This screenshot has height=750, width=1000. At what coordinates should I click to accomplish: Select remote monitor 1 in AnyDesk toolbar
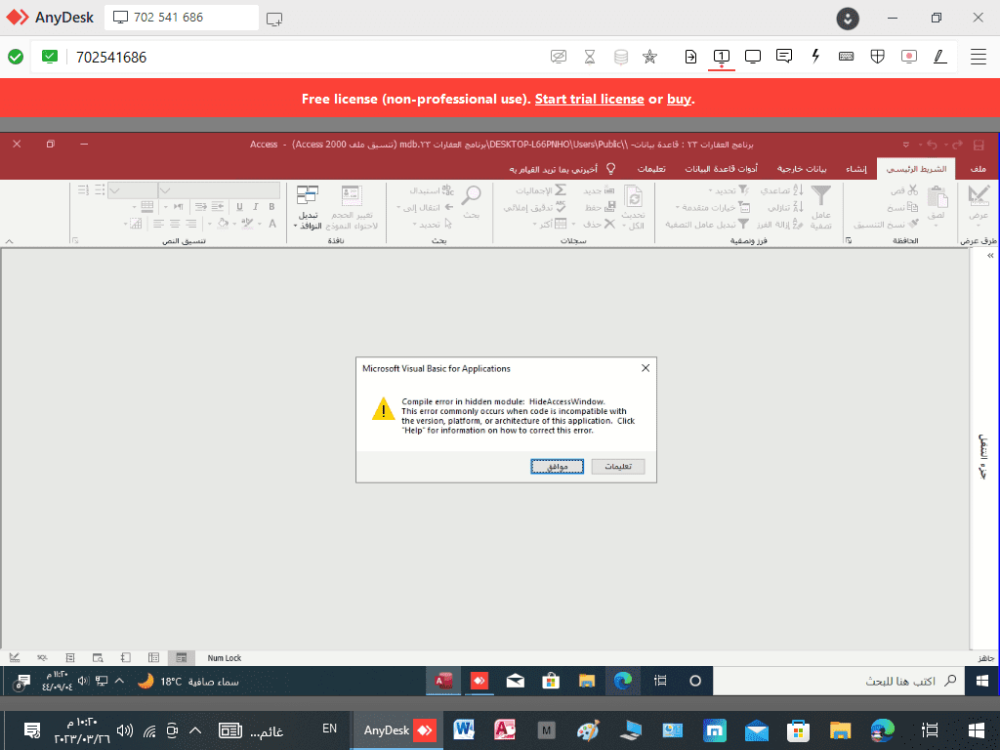click(x=721, y=57)
